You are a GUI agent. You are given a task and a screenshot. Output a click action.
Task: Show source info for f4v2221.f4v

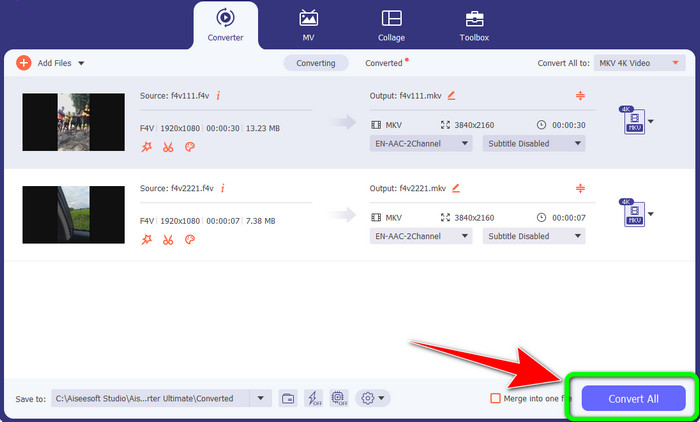point(223,188)
